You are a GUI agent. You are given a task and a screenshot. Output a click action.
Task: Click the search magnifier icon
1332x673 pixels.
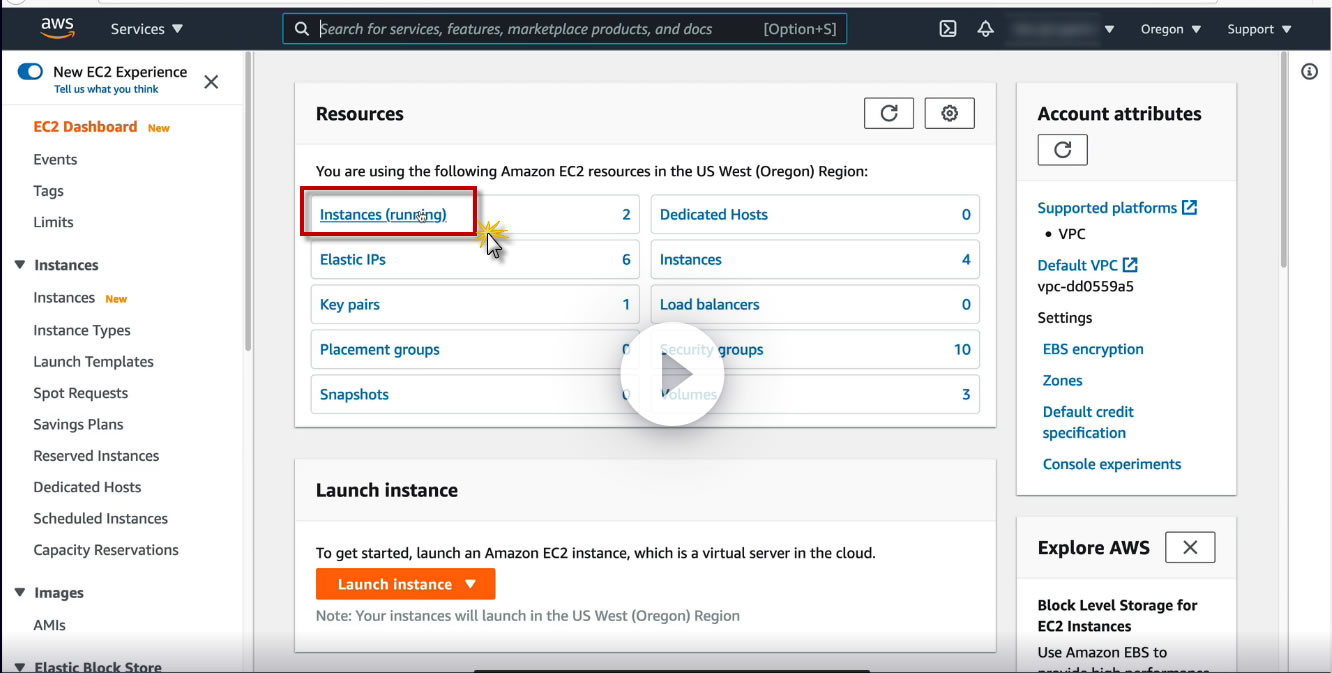pos(302,29)
